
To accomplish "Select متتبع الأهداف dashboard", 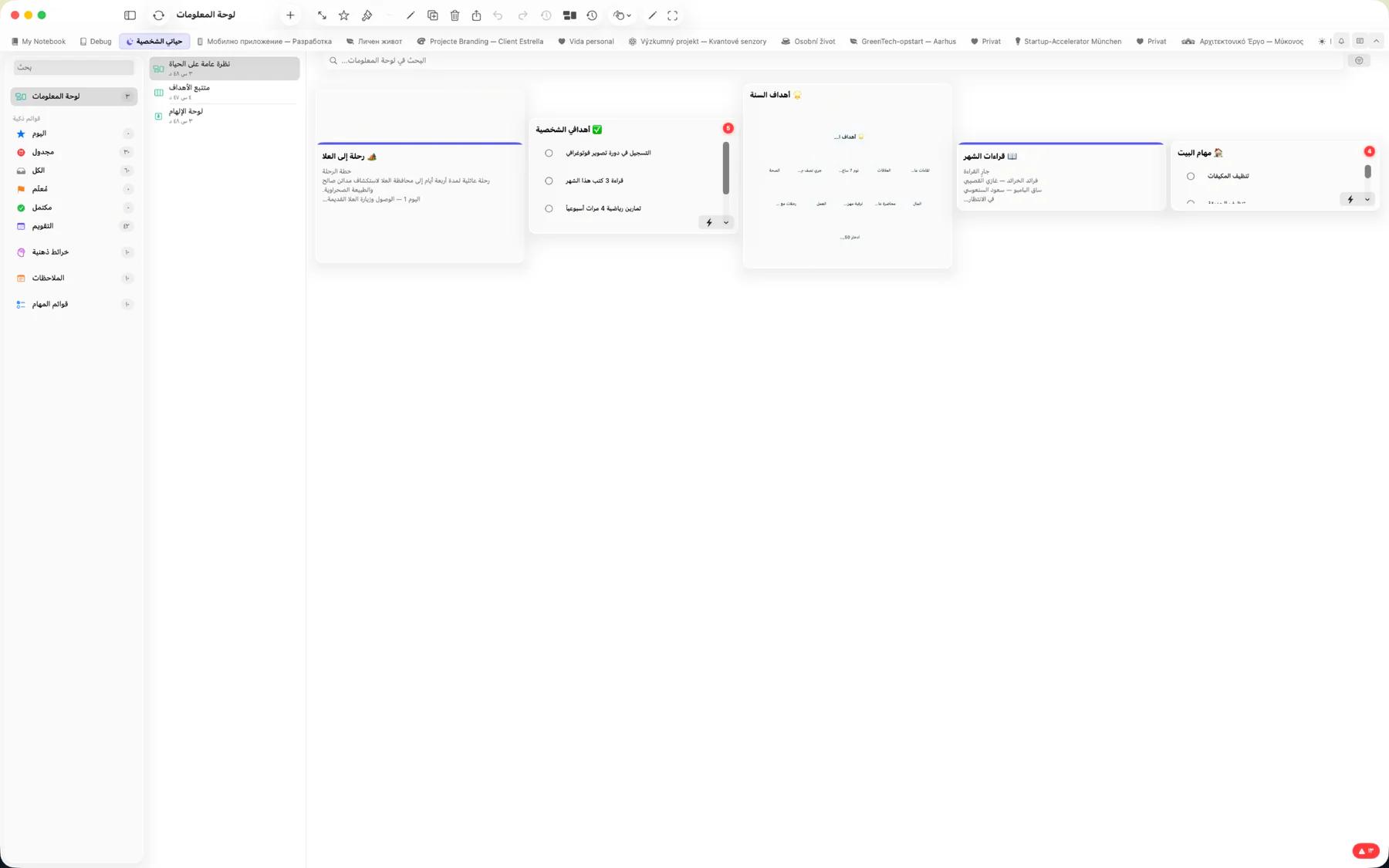I will click(225, 92).
